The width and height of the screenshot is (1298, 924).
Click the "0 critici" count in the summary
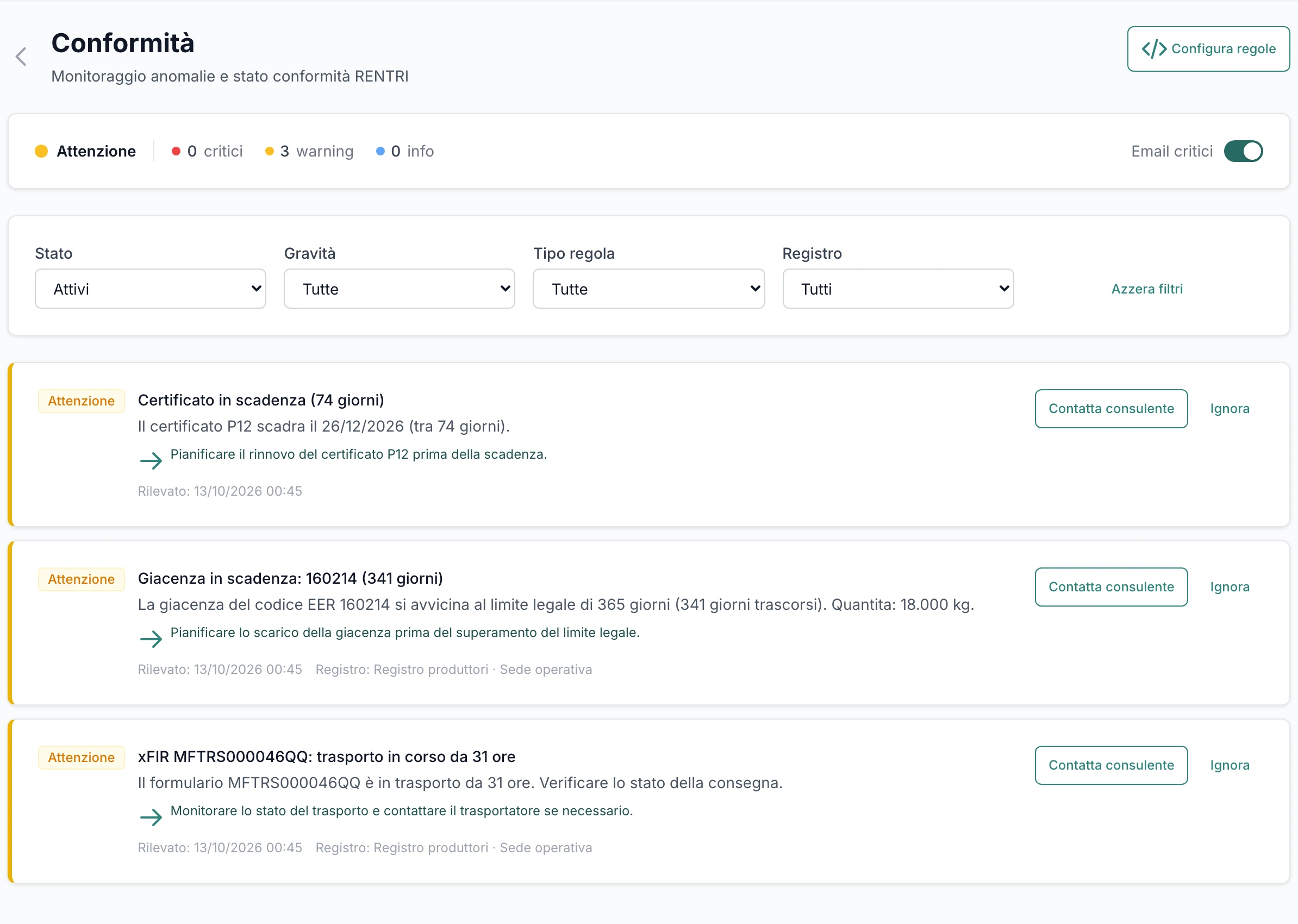(x=215, y=151)
